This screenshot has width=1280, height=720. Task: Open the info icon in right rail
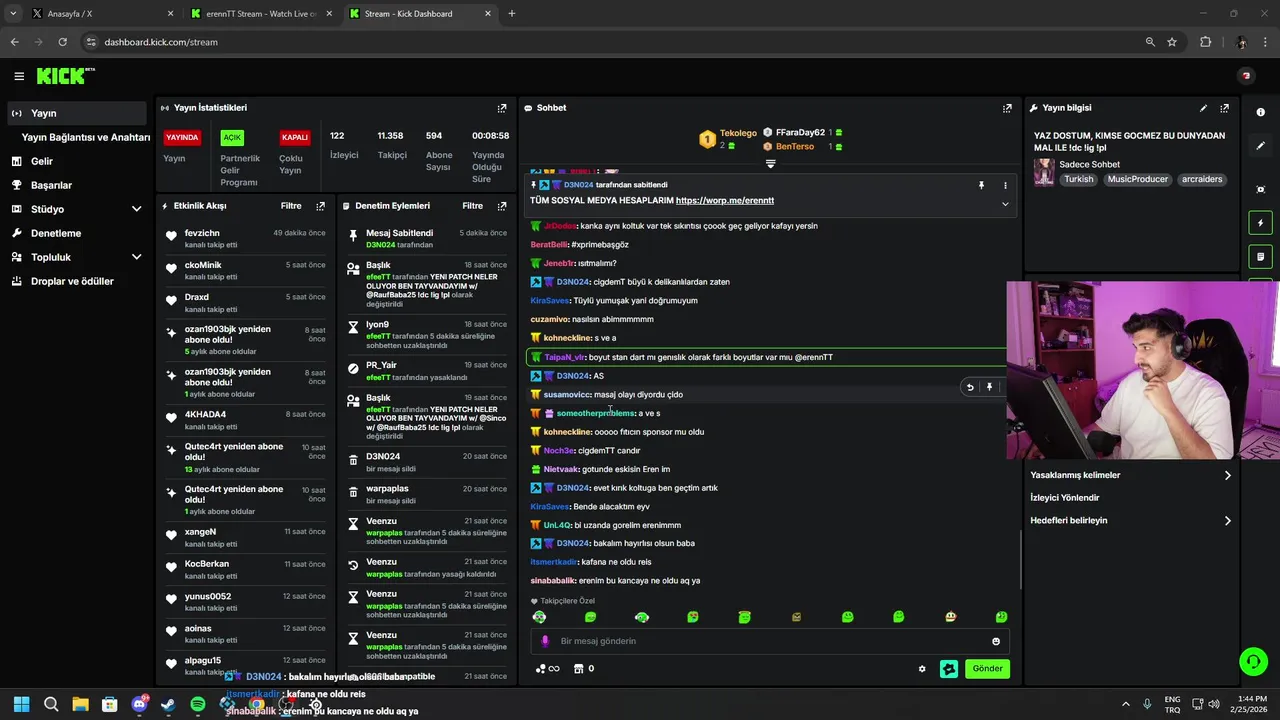pyautogui.click(x=1260, y=112)
